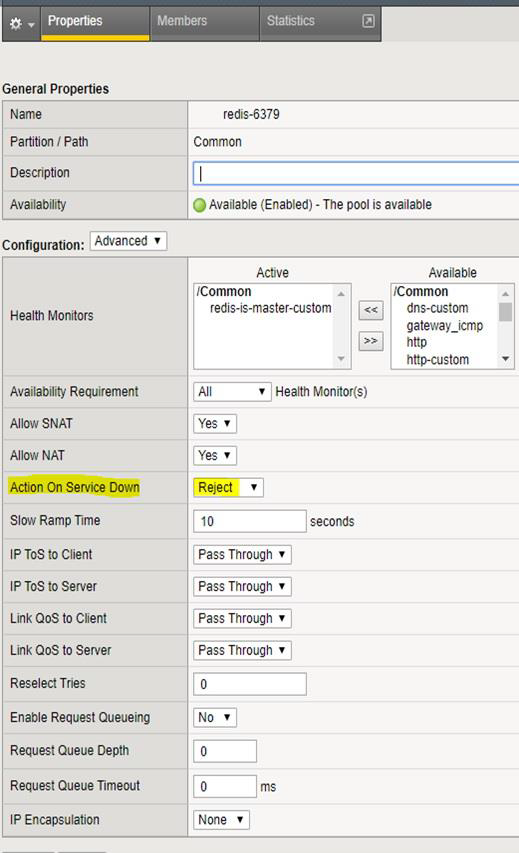Click Active monitors list up arrow
Screen dimensions: 519x853
click(x=341, y=294)
